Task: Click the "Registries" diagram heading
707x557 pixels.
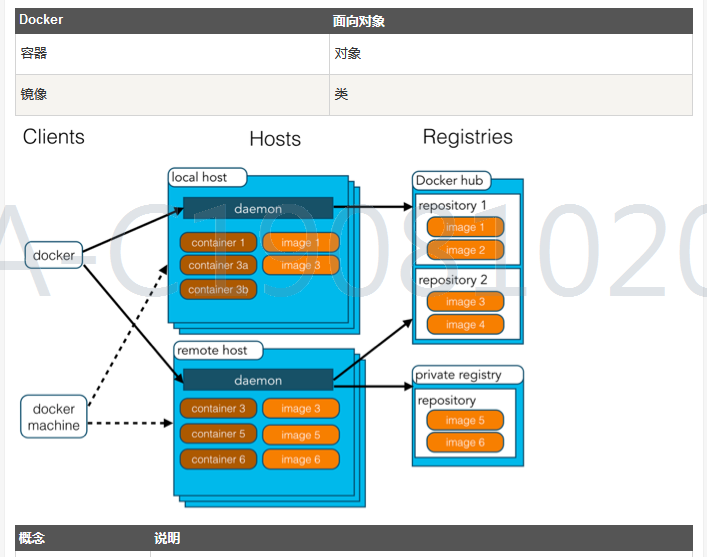Action: pos(468,137)
